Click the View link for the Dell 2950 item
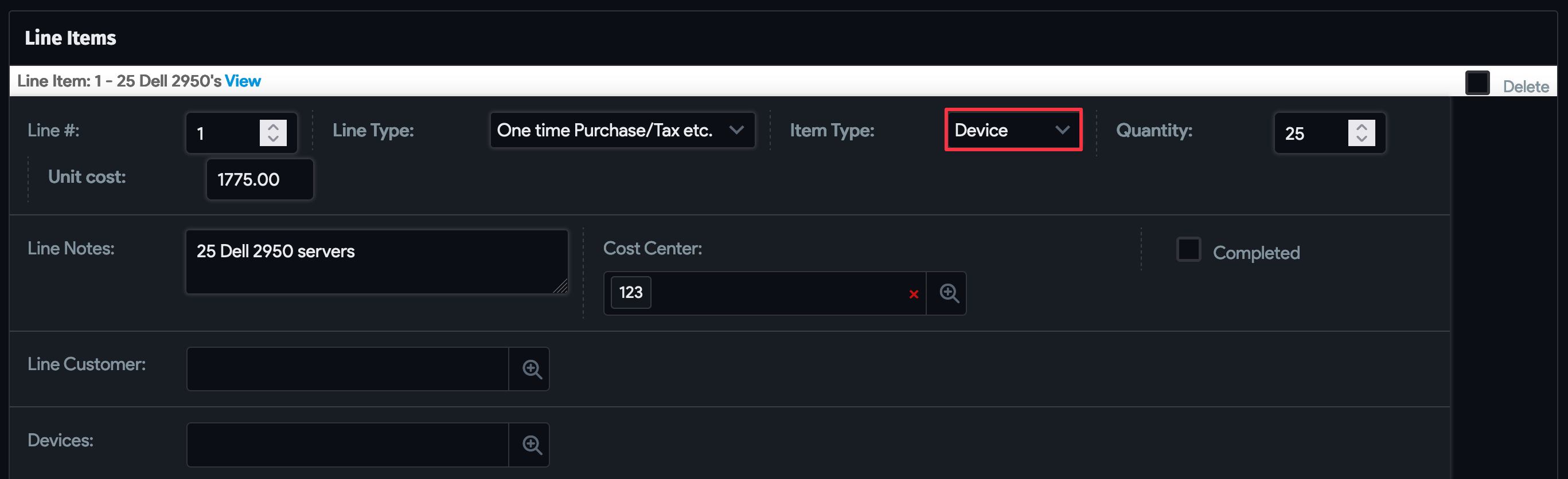 [243, 80]
